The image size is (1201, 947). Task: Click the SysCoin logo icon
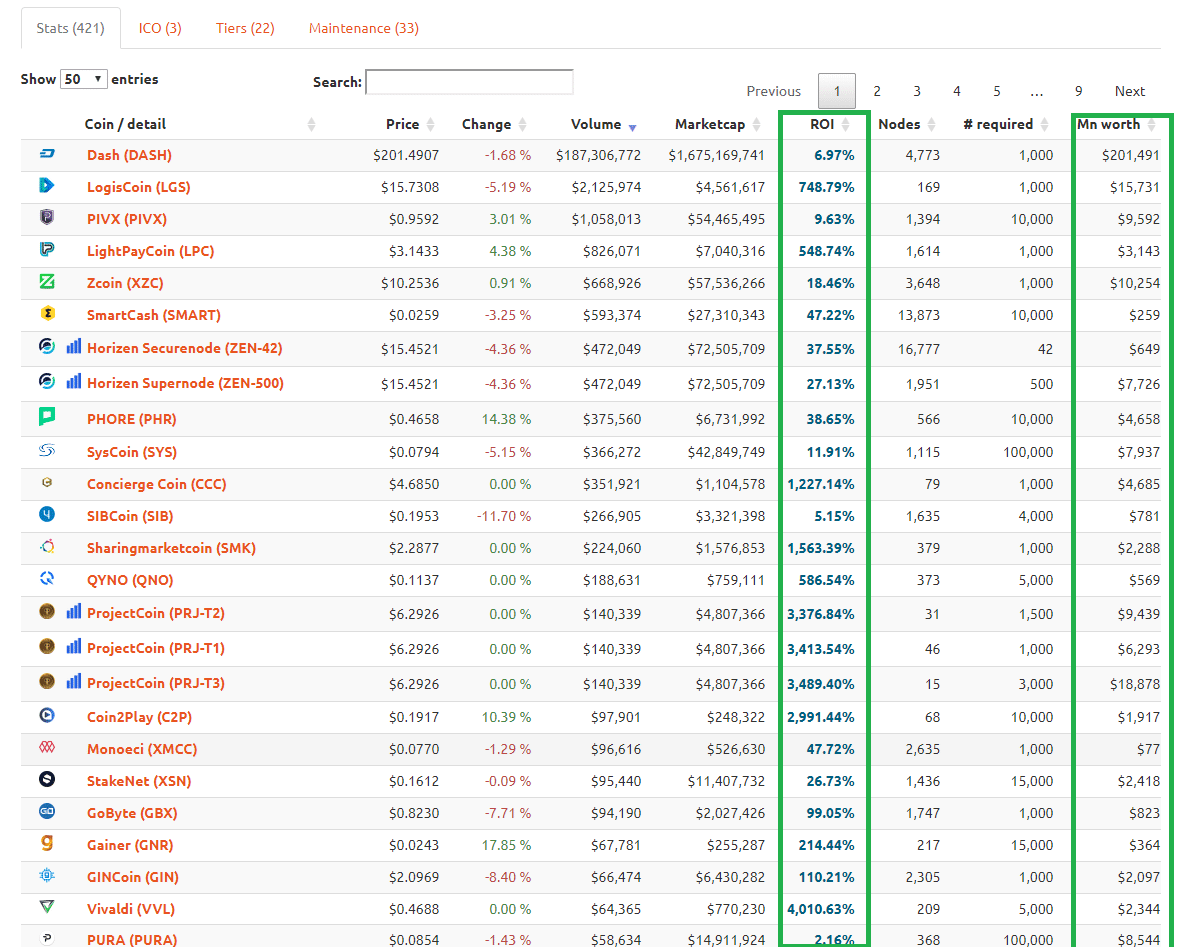coord(46,450)
